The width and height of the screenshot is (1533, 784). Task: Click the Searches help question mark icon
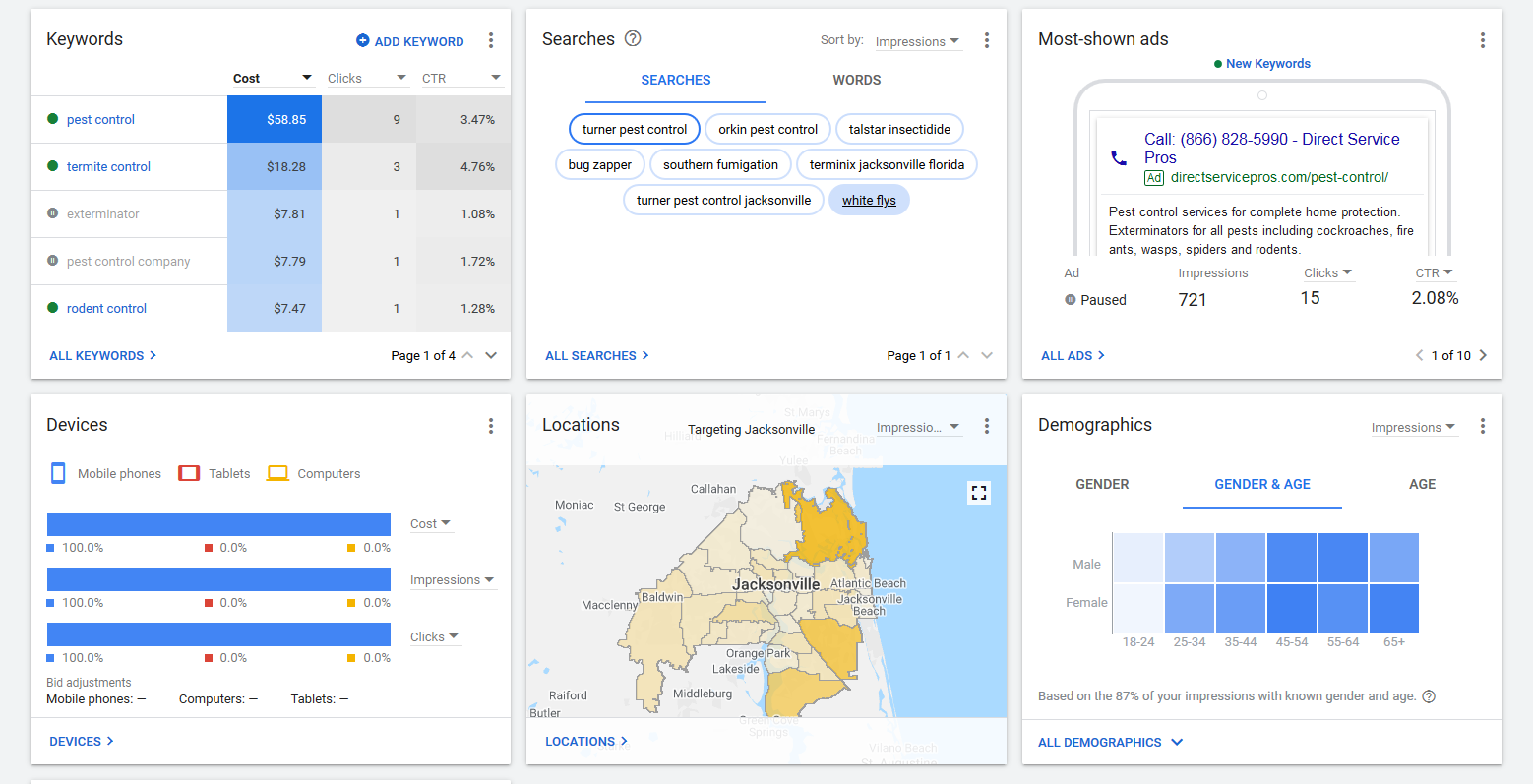[633, 39]
